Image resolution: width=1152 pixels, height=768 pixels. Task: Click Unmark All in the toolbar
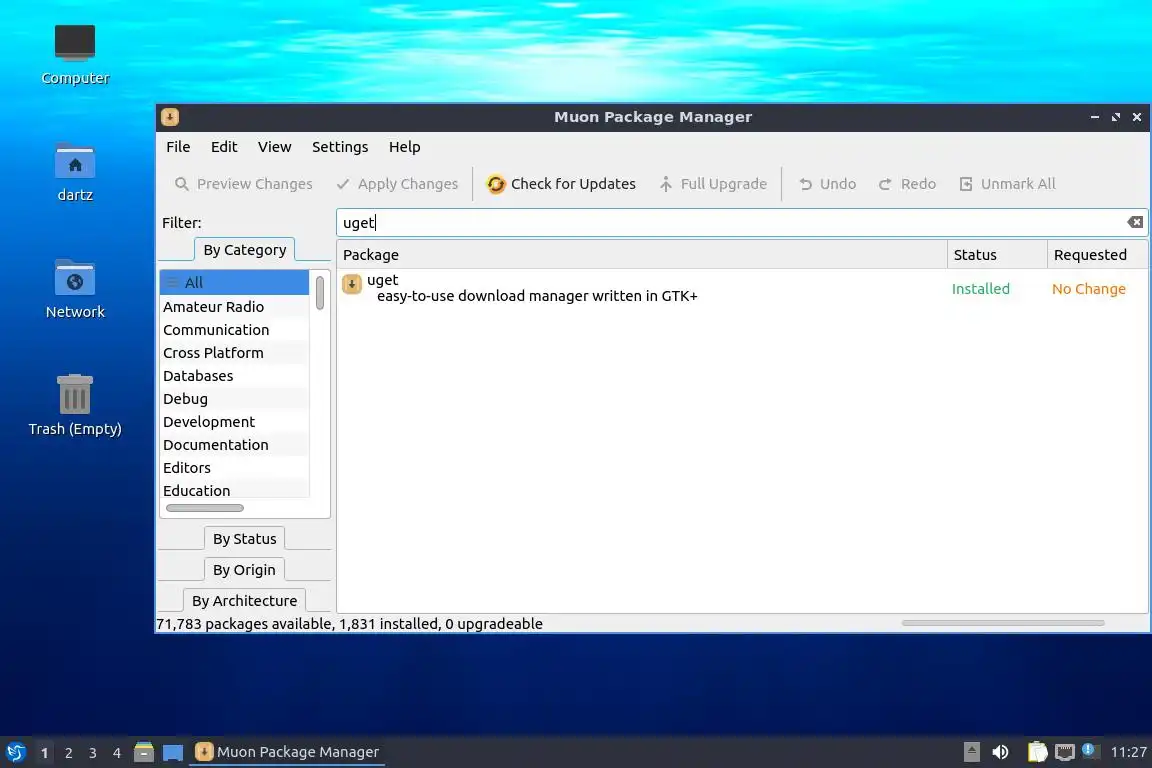pos(1007,184)
